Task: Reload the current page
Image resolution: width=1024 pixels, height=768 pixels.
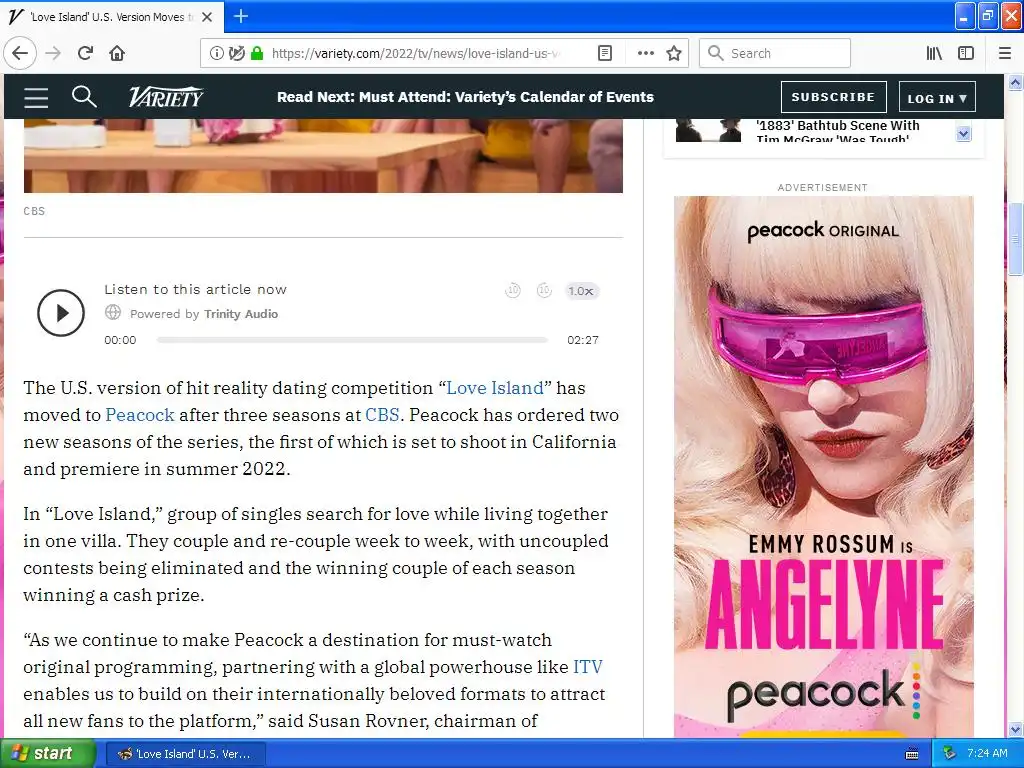Action: 85,53
